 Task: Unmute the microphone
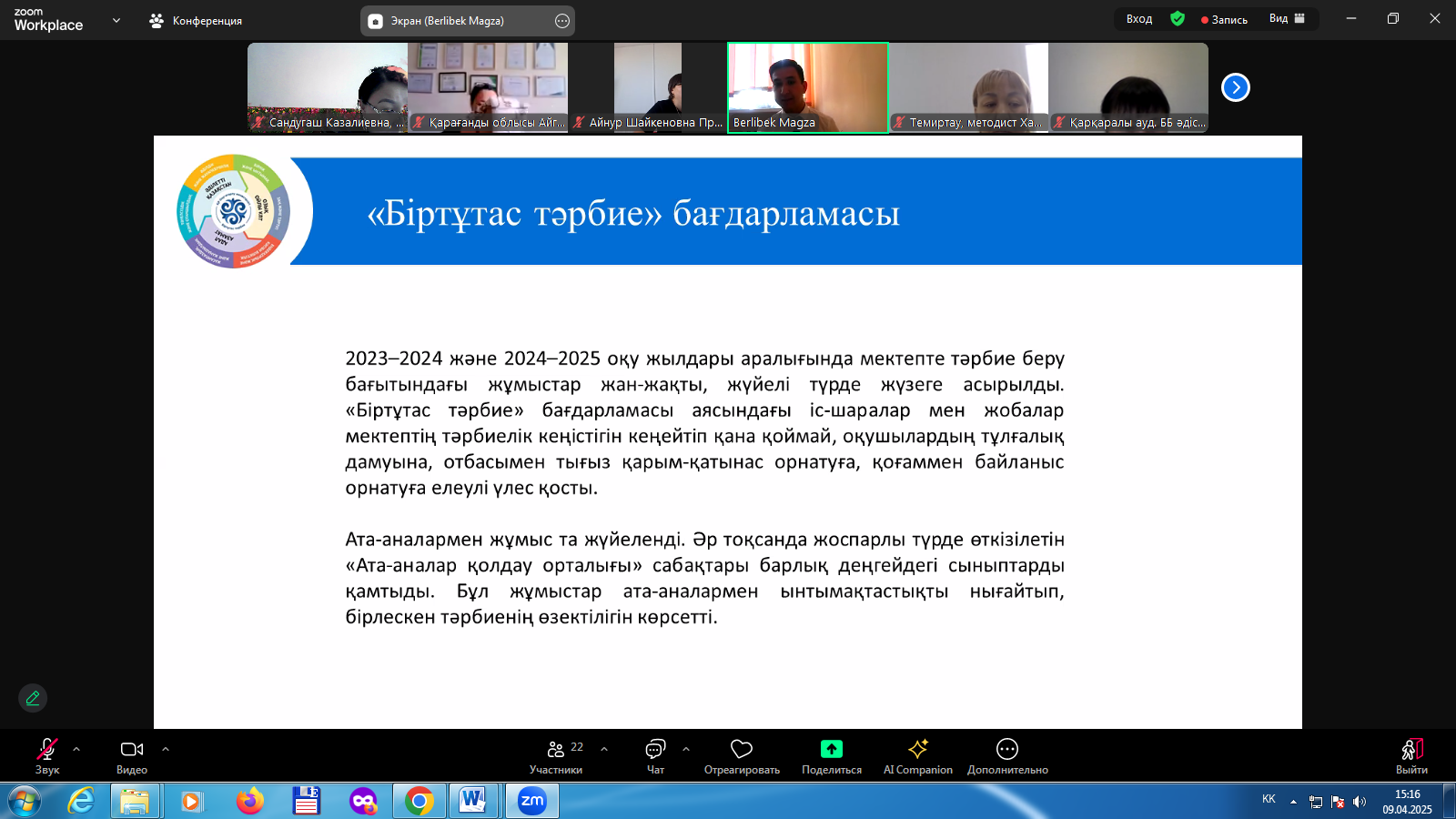pos(47,755)
